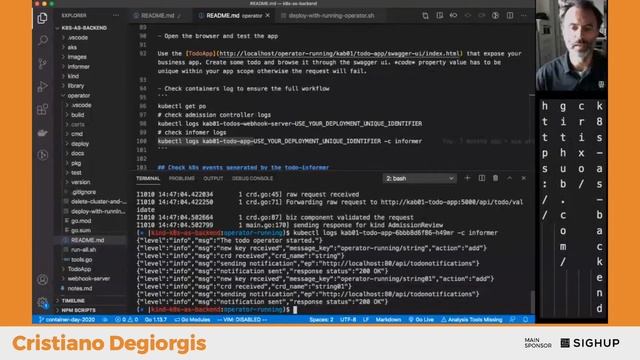
Task: Add a new terminal with plus icon
Action: [x=467, y=178]
